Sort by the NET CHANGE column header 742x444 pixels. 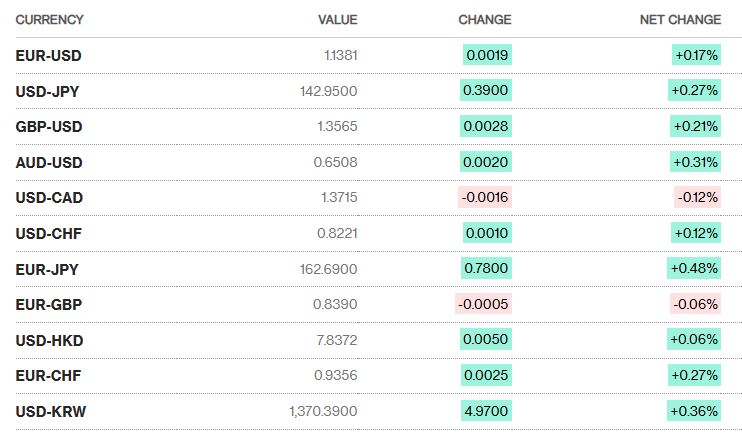(680, 20)
